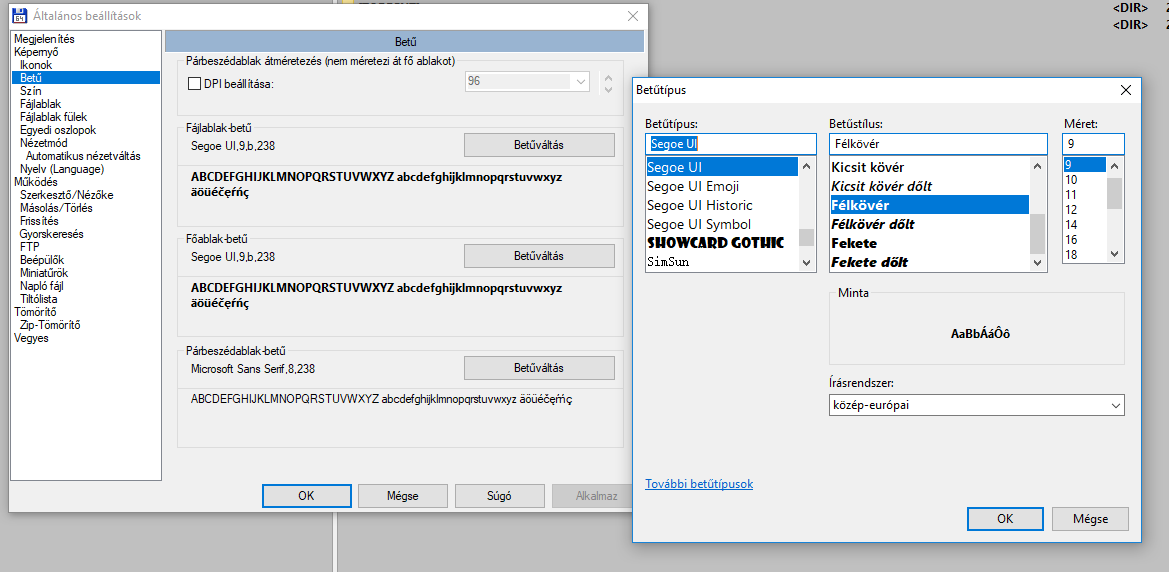Viewport: 1169px width, 572px height.
Task: Choose Segoe UI Emoji font
Action: (693, 186)
